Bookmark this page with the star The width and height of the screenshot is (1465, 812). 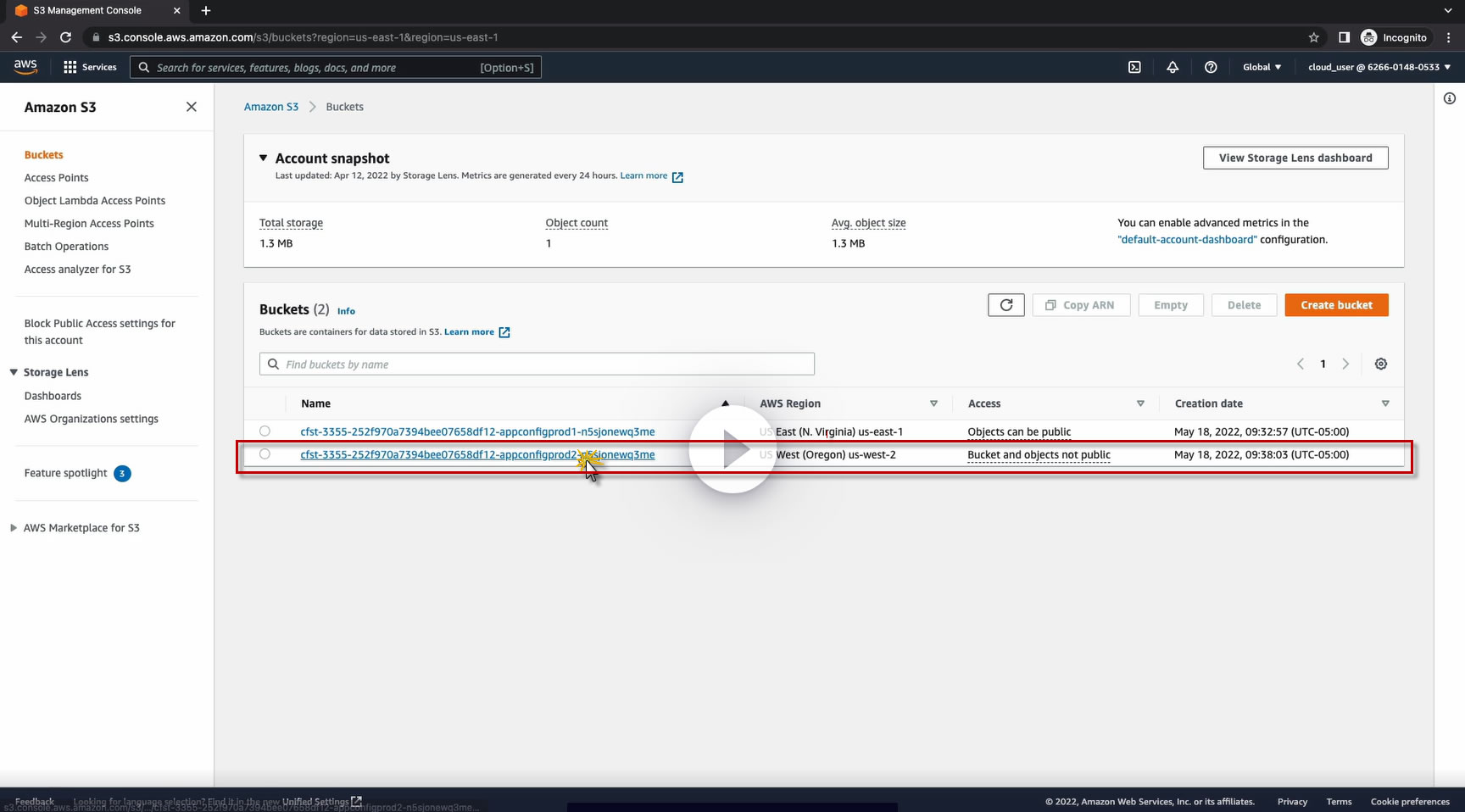[1314, 37]
